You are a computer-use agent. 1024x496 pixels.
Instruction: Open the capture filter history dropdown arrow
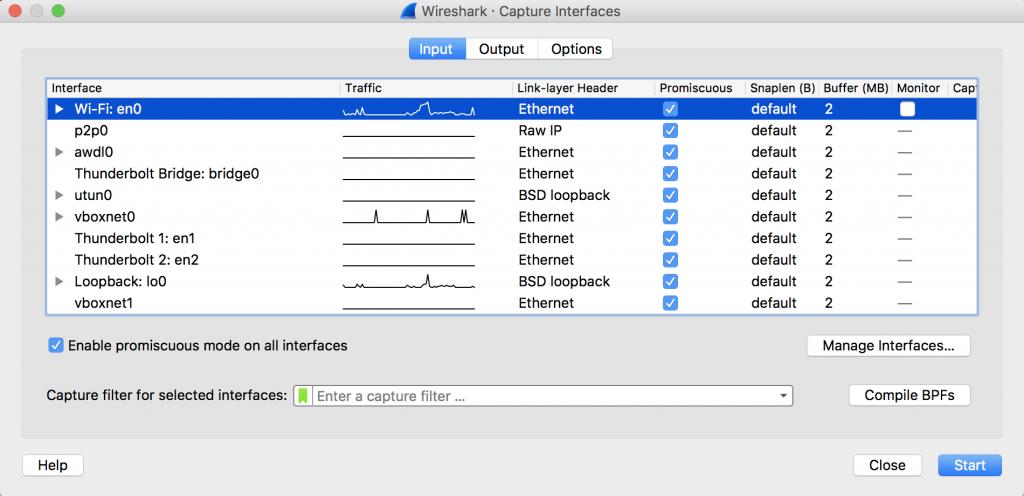point(783,396)
